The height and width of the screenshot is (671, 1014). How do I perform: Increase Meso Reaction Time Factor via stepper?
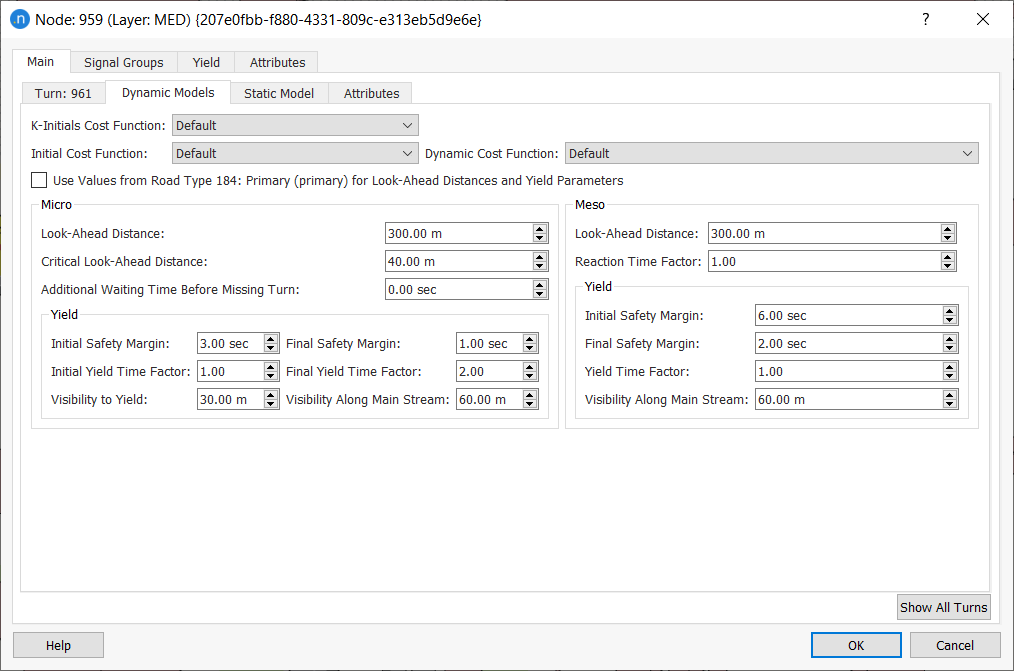coord(948,257)
